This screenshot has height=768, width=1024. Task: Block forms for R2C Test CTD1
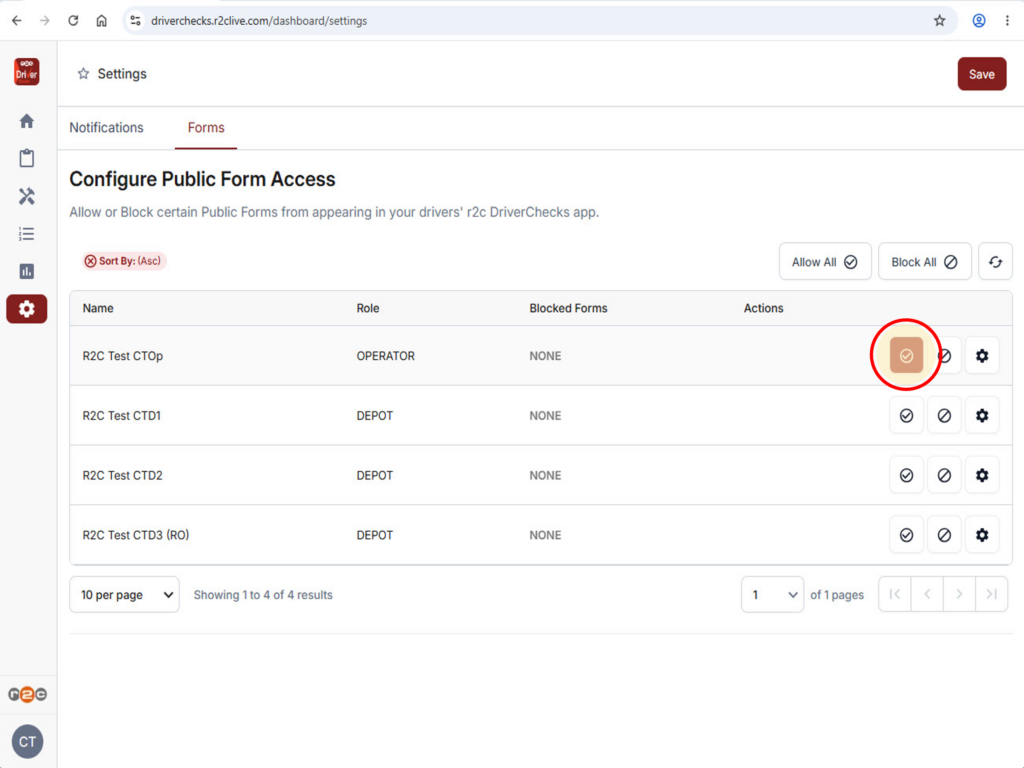coord(944,415)
